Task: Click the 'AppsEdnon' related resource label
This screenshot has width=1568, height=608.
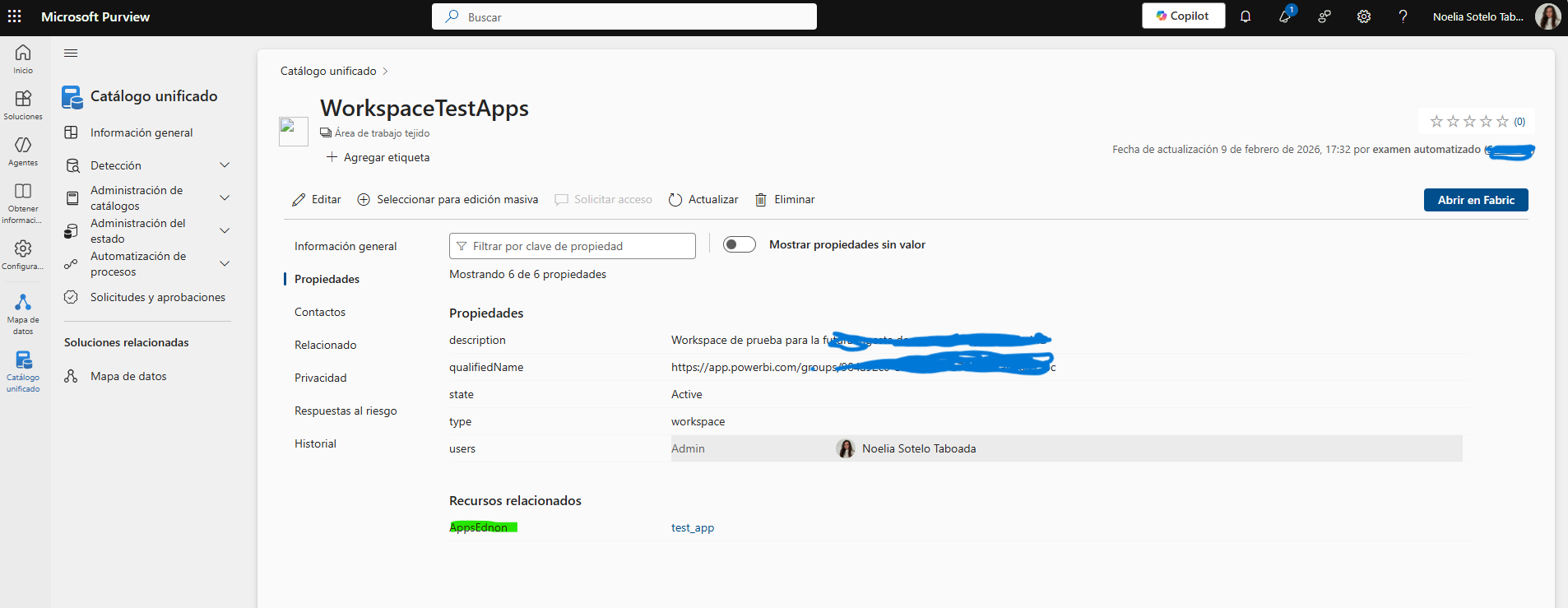Action: [479, 527]
